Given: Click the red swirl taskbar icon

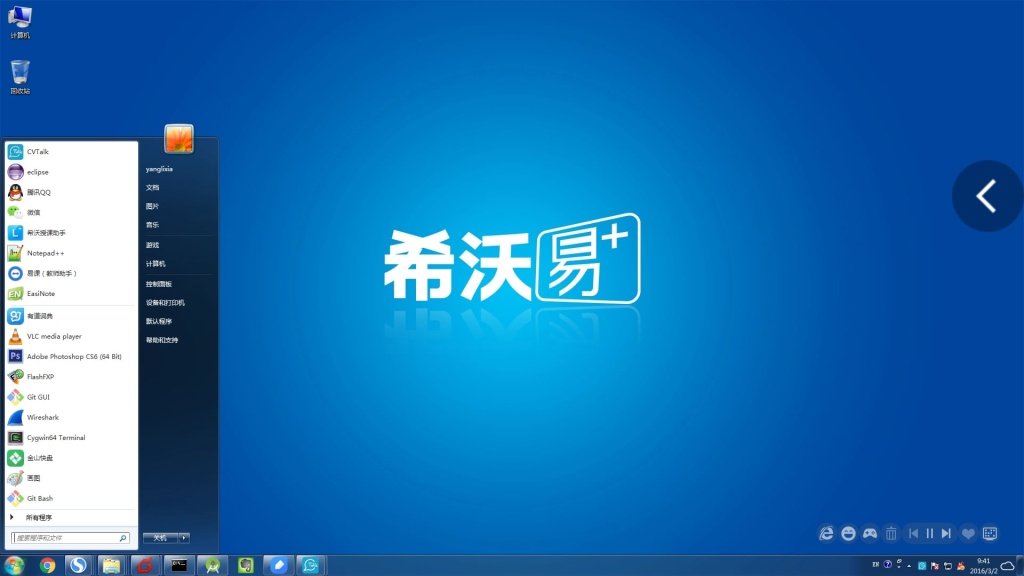Looking at the screenshot, I should (145, 565).
